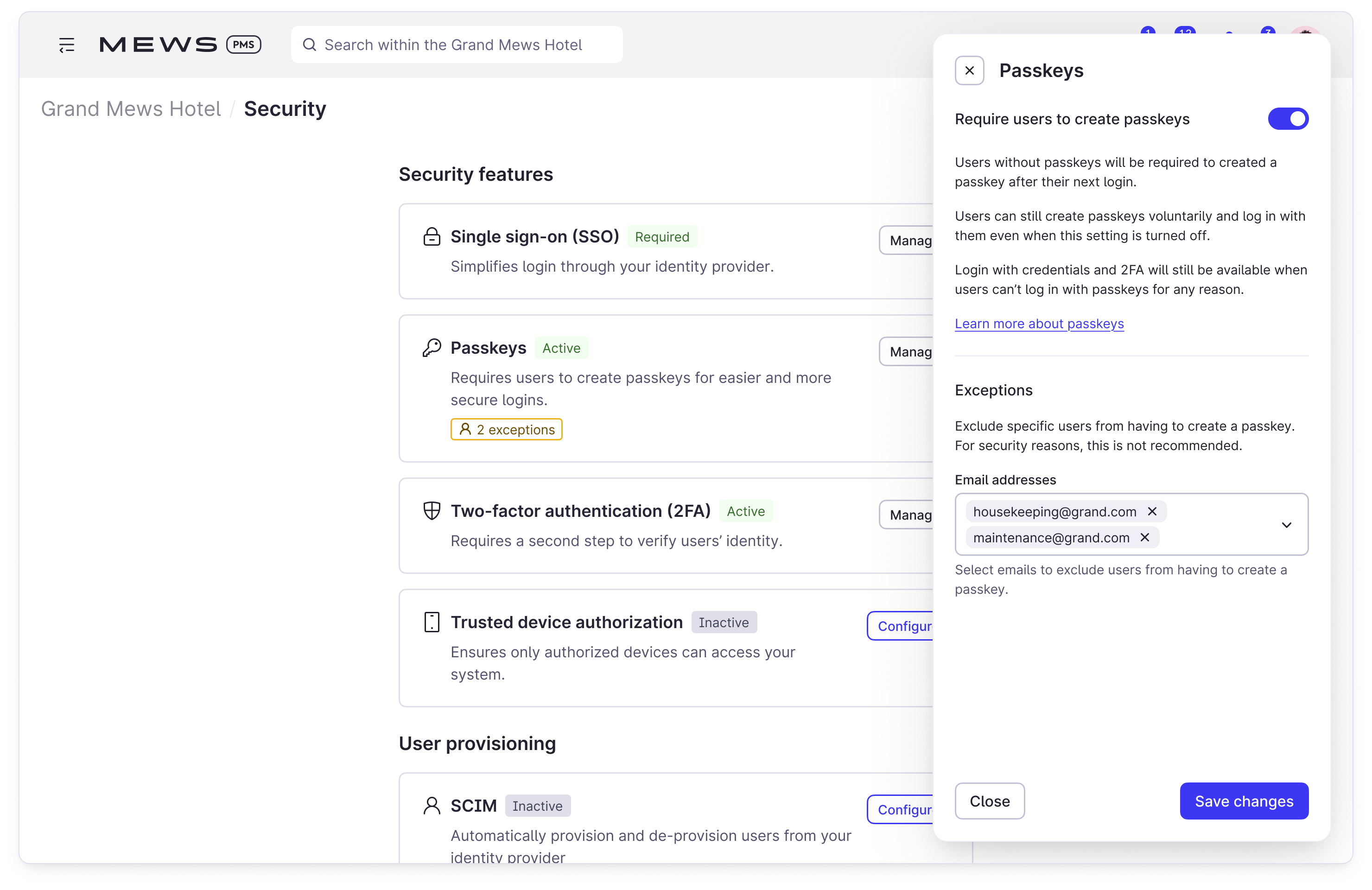Expand the Email addresses dropdown chevron

tap(1287, 525)
